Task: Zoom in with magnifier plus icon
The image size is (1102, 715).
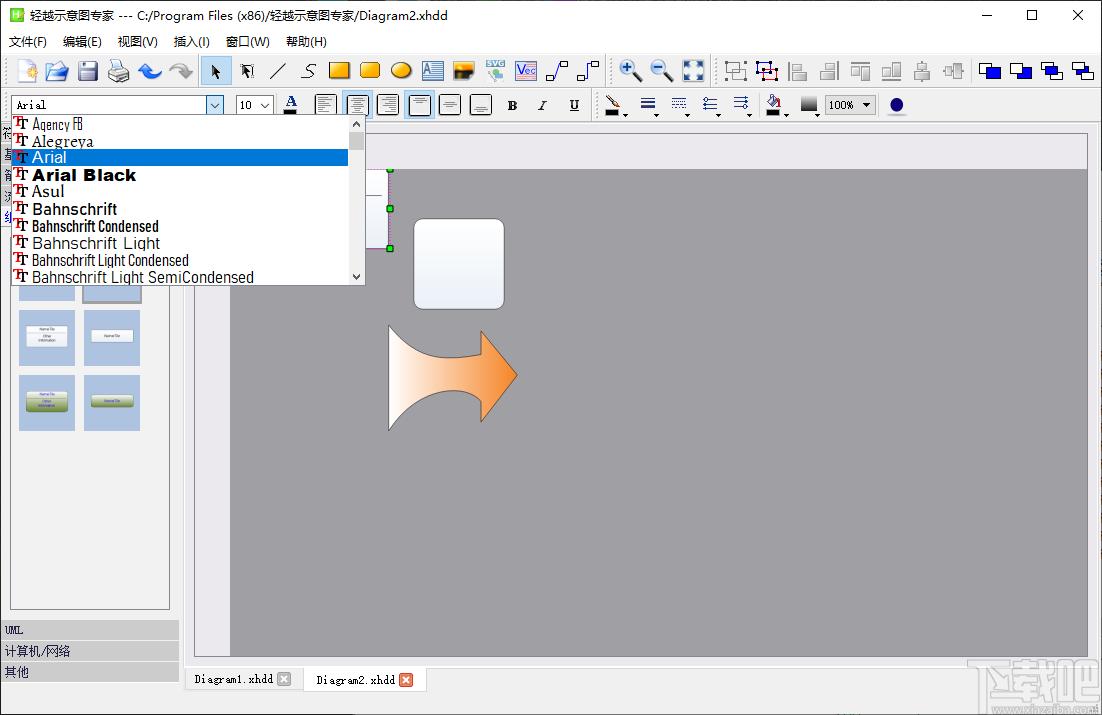Action: click(x=630, y=71)
